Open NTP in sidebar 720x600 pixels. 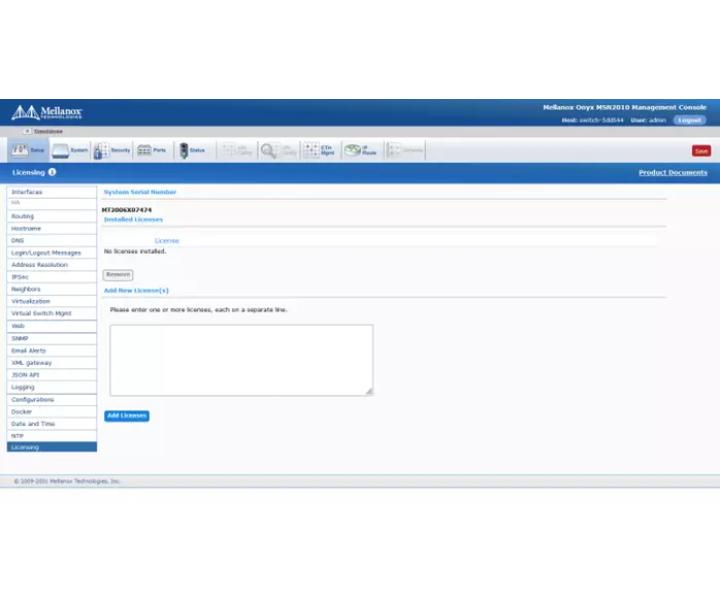point(52,436)
